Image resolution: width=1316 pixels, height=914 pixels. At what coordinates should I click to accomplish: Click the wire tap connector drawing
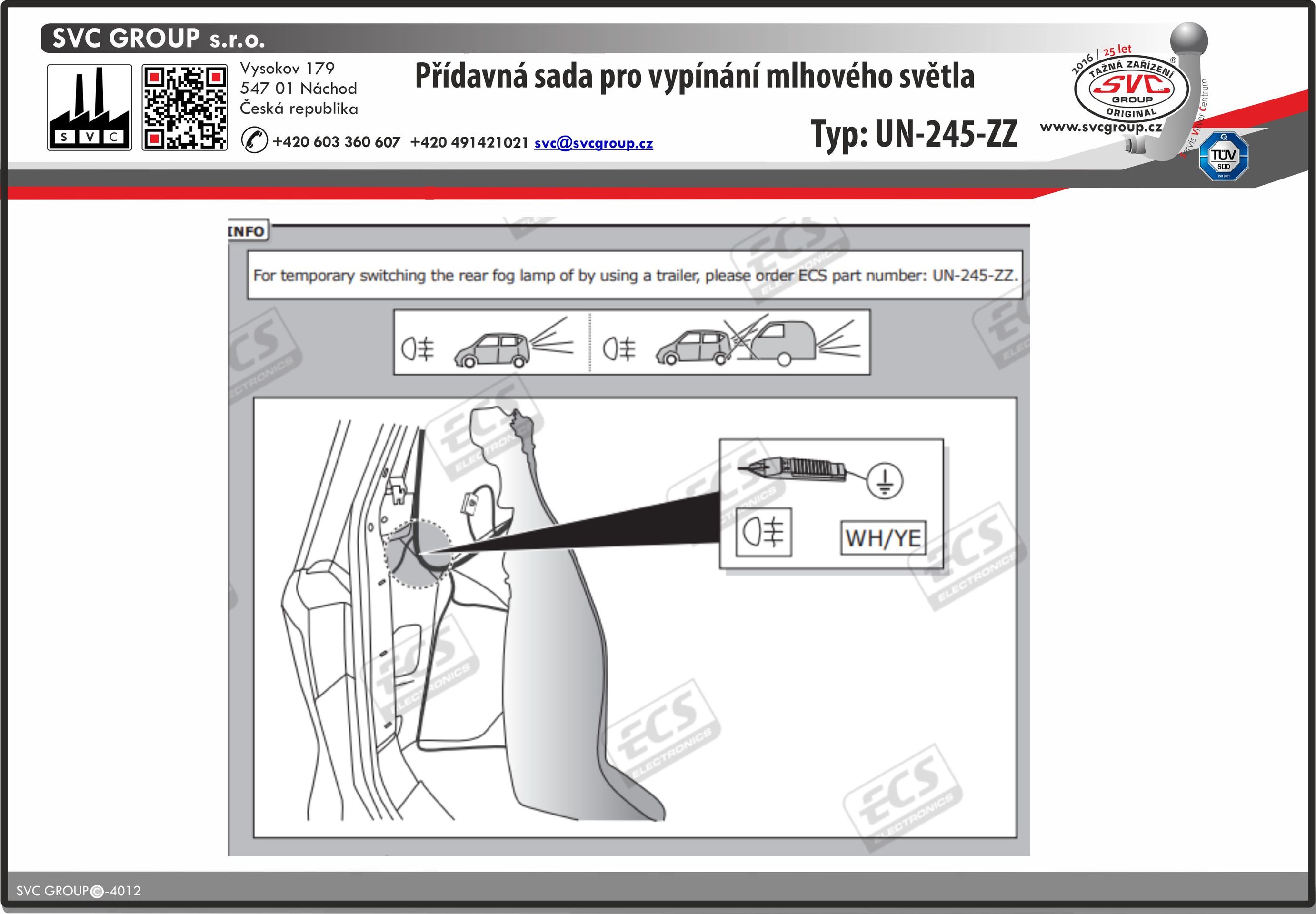(x=793, y=469)
